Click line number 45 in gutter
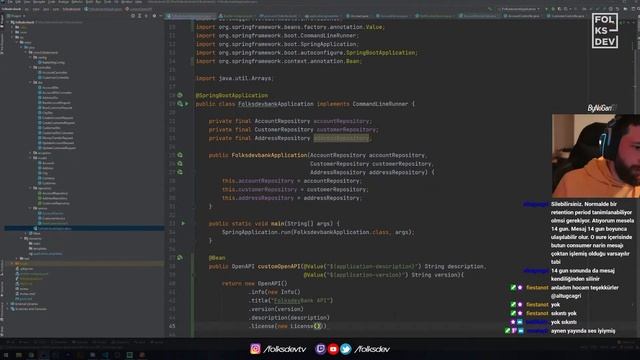 click(x=172, y=326)
